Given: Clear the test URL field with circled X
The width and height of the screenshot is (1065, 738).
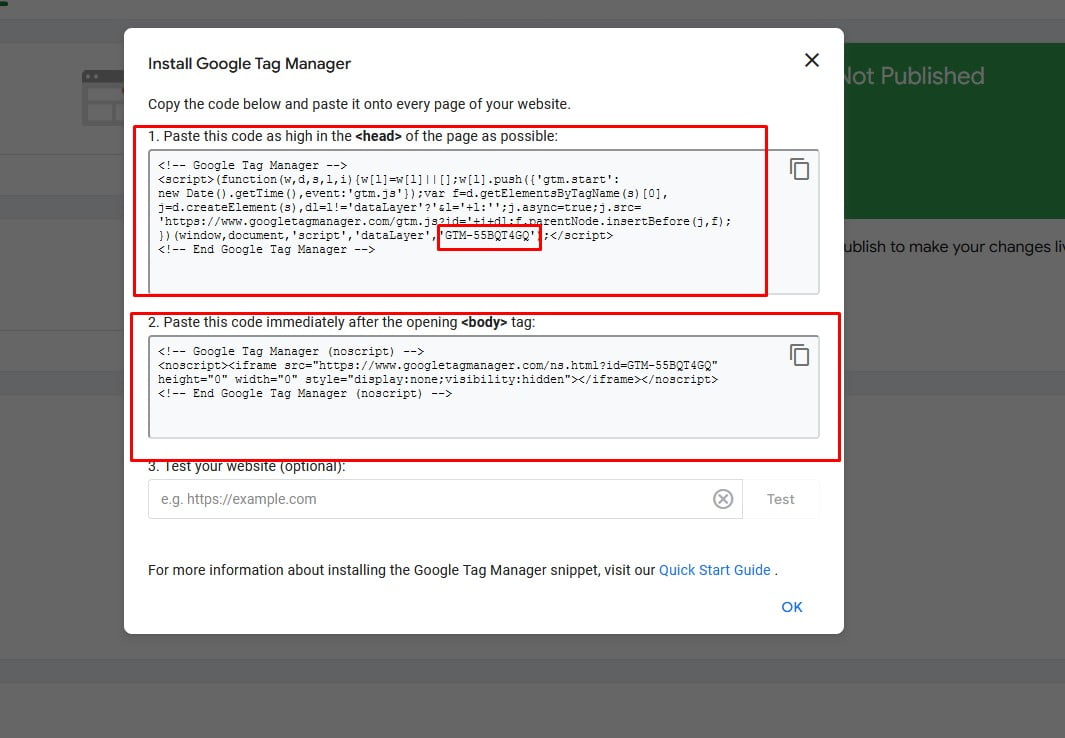Looking at the screenshot, I should pos(723,499).
